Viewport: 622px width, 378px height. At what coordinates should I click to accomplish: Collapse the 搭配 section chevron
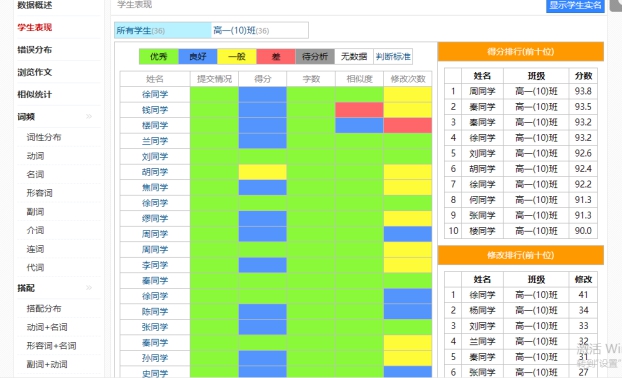[89, 288]
